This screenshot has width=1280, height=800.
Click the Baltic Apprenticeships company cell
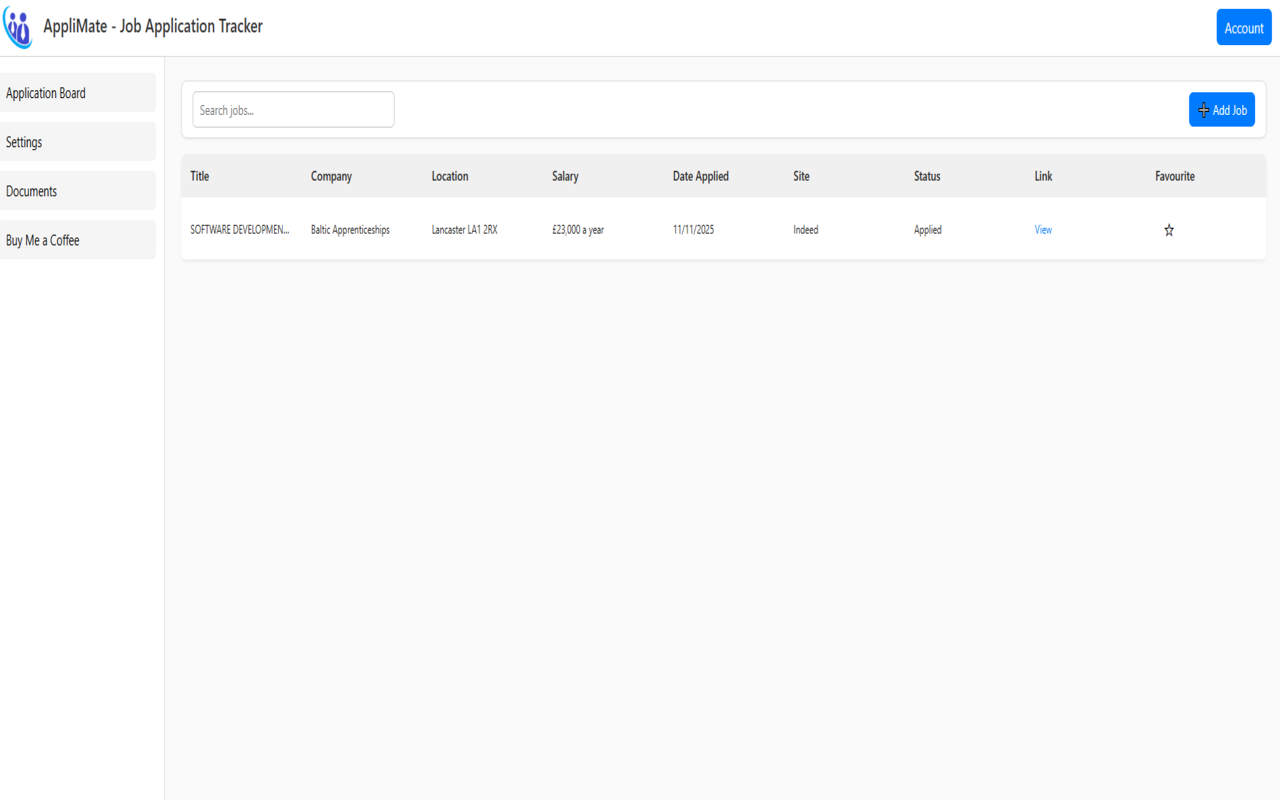(352, 229)
